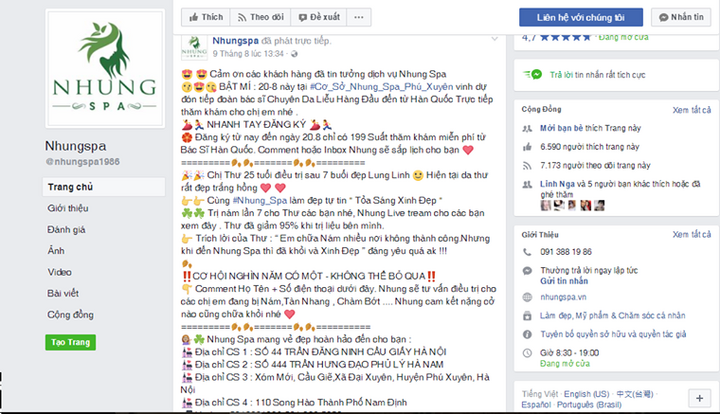Open the Giới thiệu sidebar tab
The height and width of the screenshot is (414, 720).
tap(68, 208)
